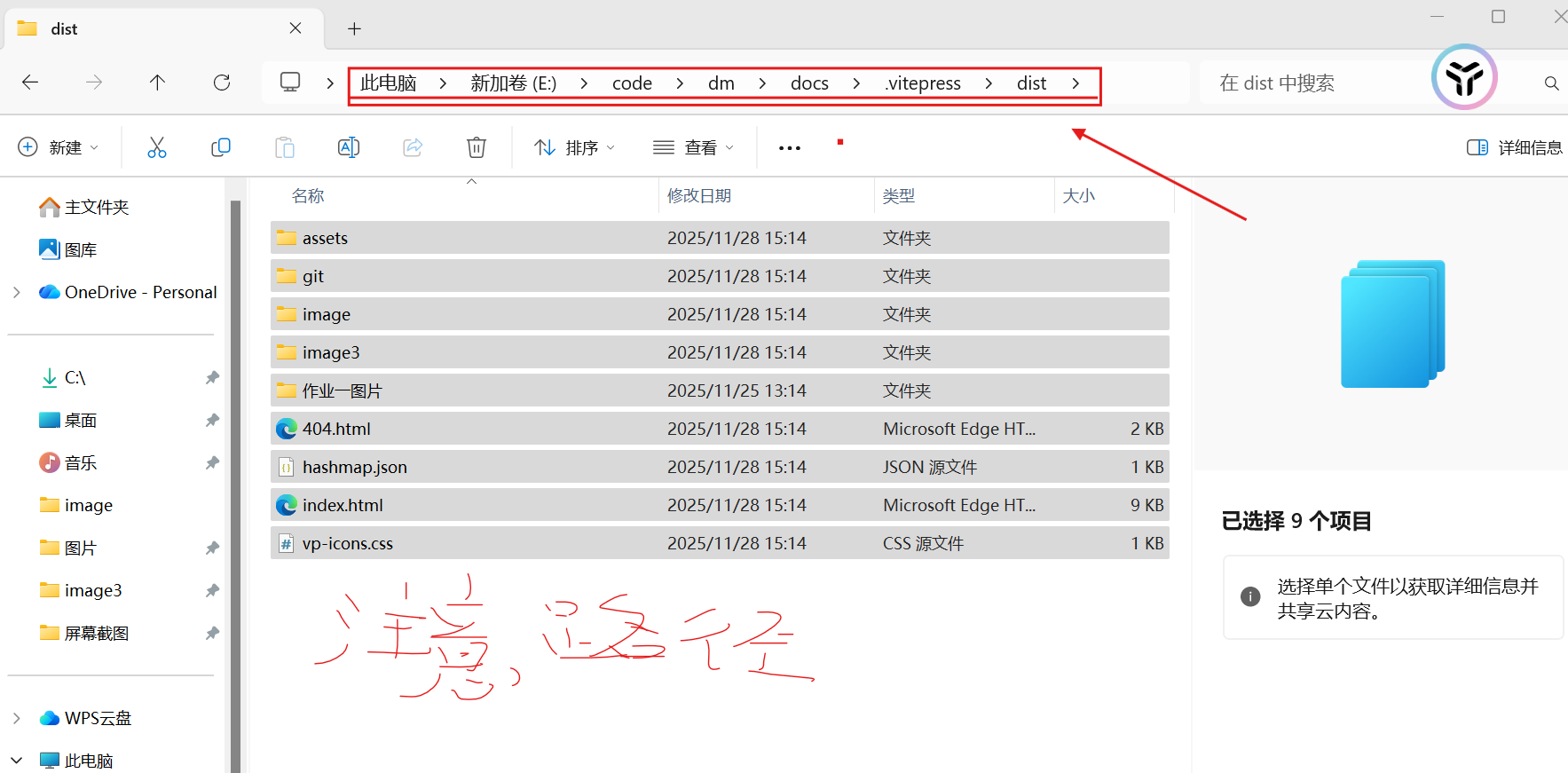Go back with the left arrow button

[30, 83]
